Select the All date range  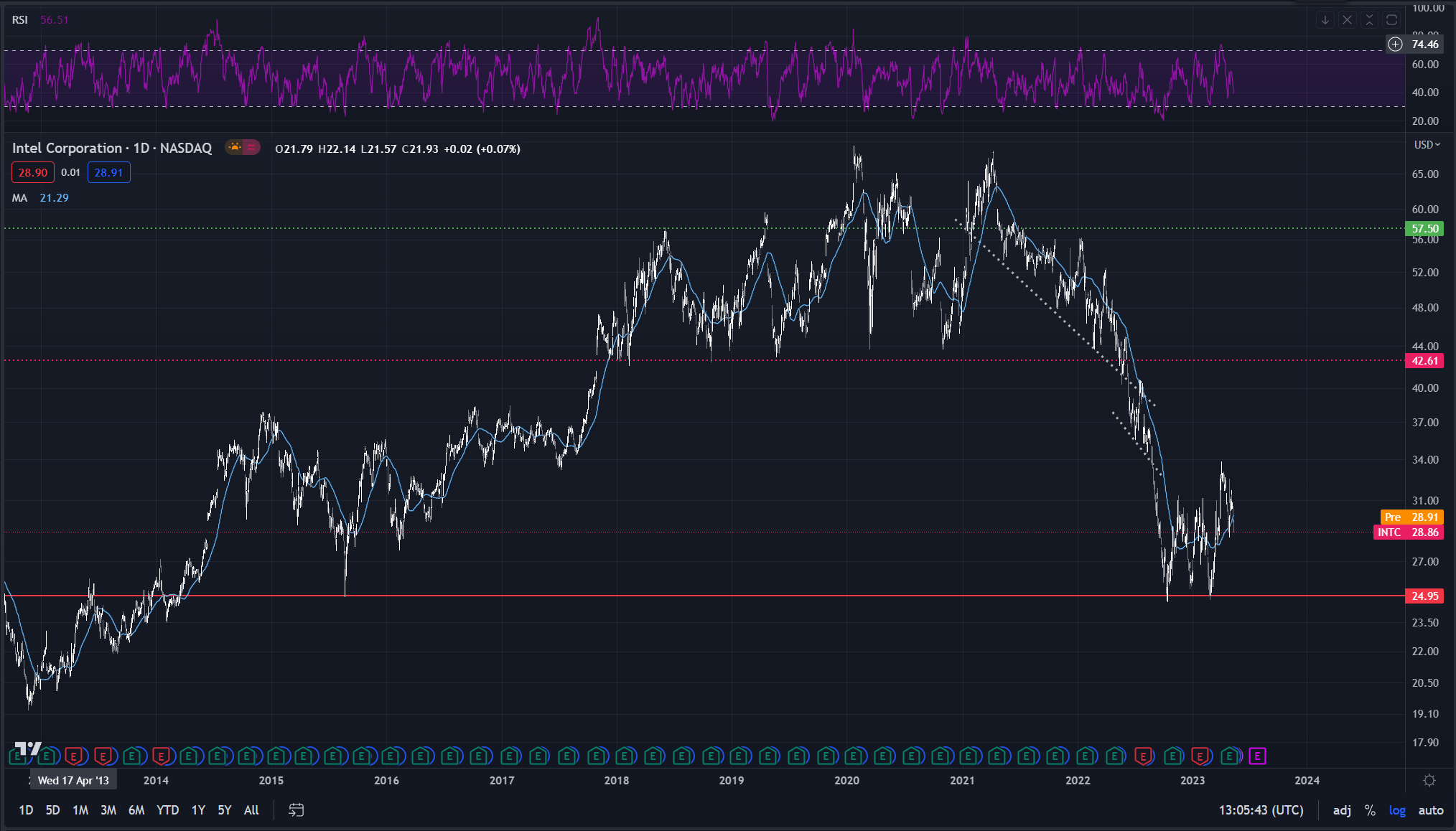tap(251, 810)
